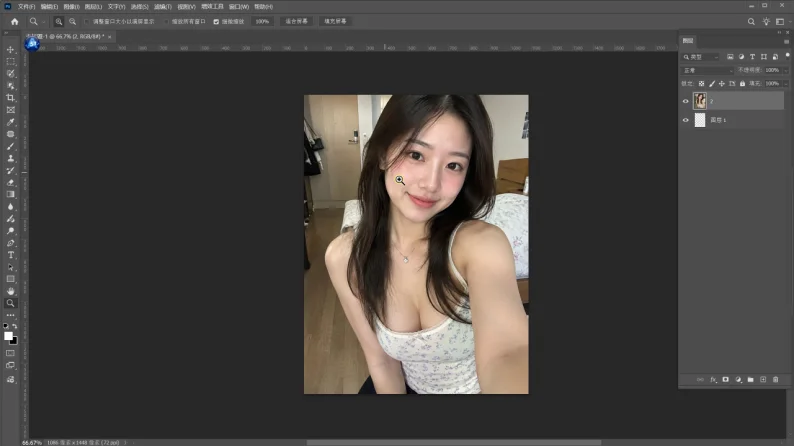Uncheck the scrubby zoom checkbox
This screenshot has width=794, height=447.
tap(216, 22)
